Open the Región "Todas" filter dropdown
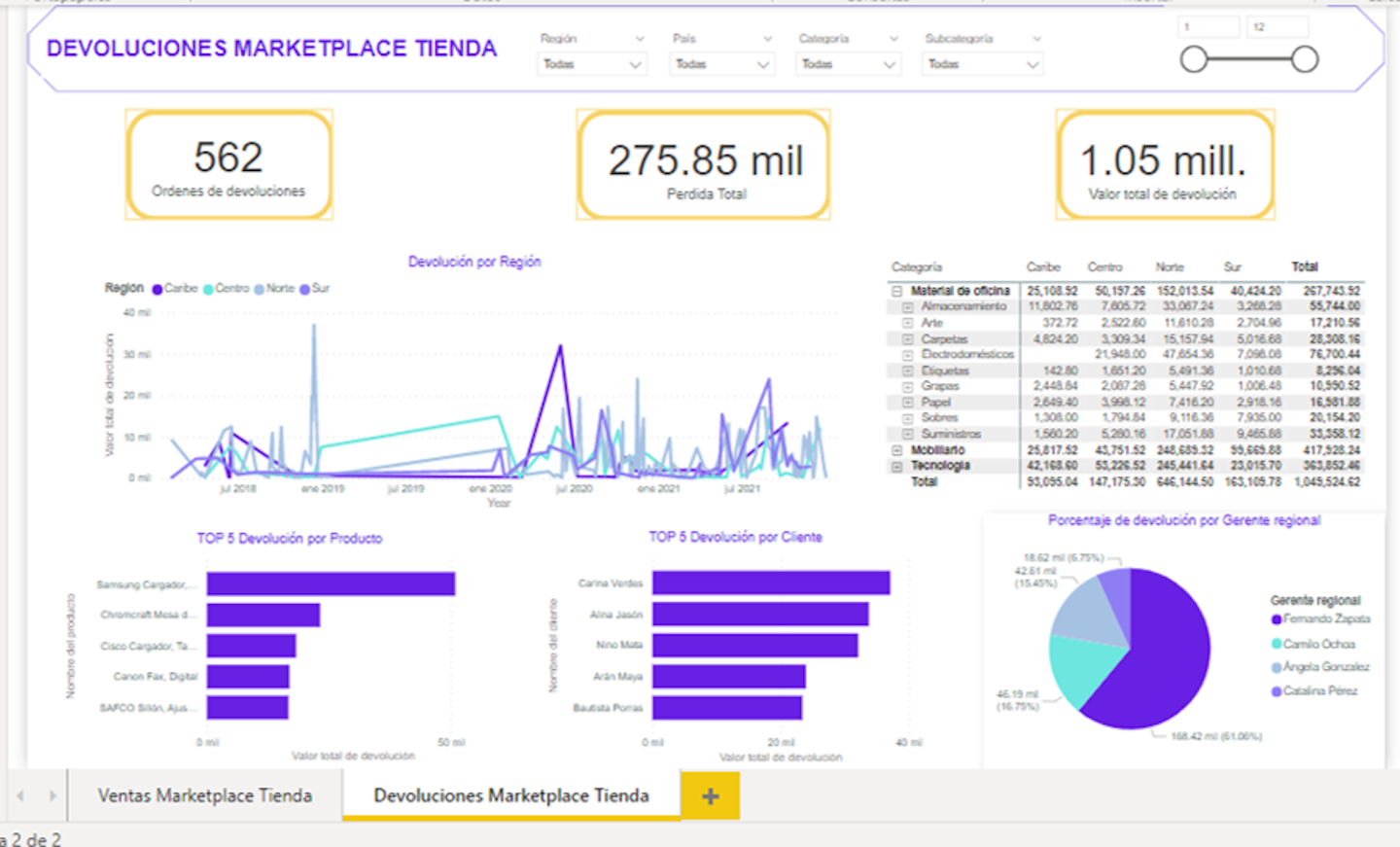Viewport: 1400px width, 847px height. [x=591, y=64]
